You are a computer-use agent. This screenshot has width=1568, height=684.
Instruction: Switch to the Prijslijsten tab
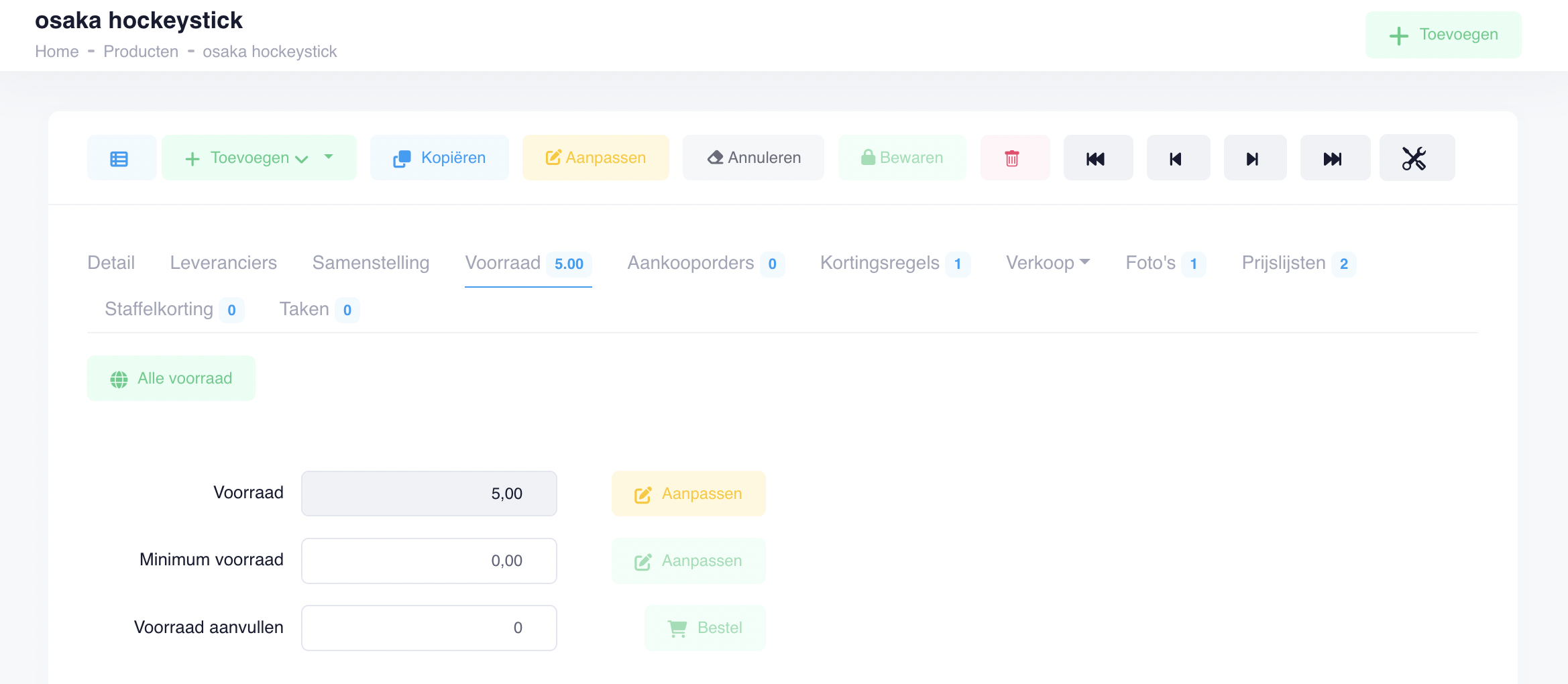click(x=1298, y=263)
